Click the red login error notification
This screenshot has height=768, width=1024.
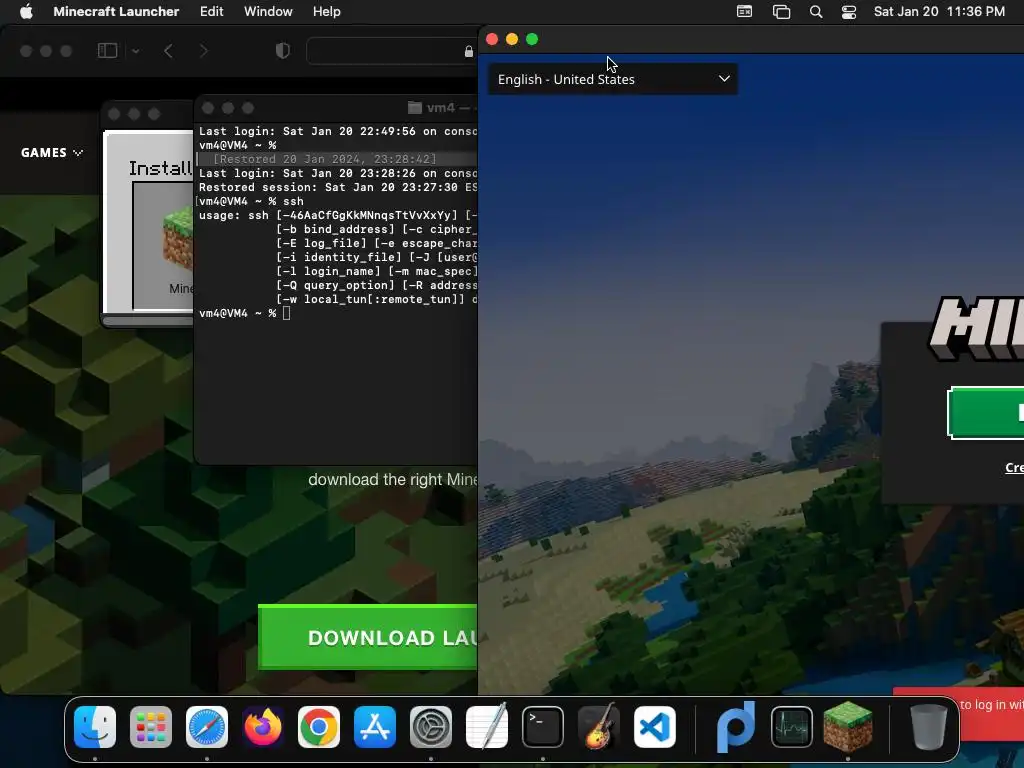tap(990, 713)
